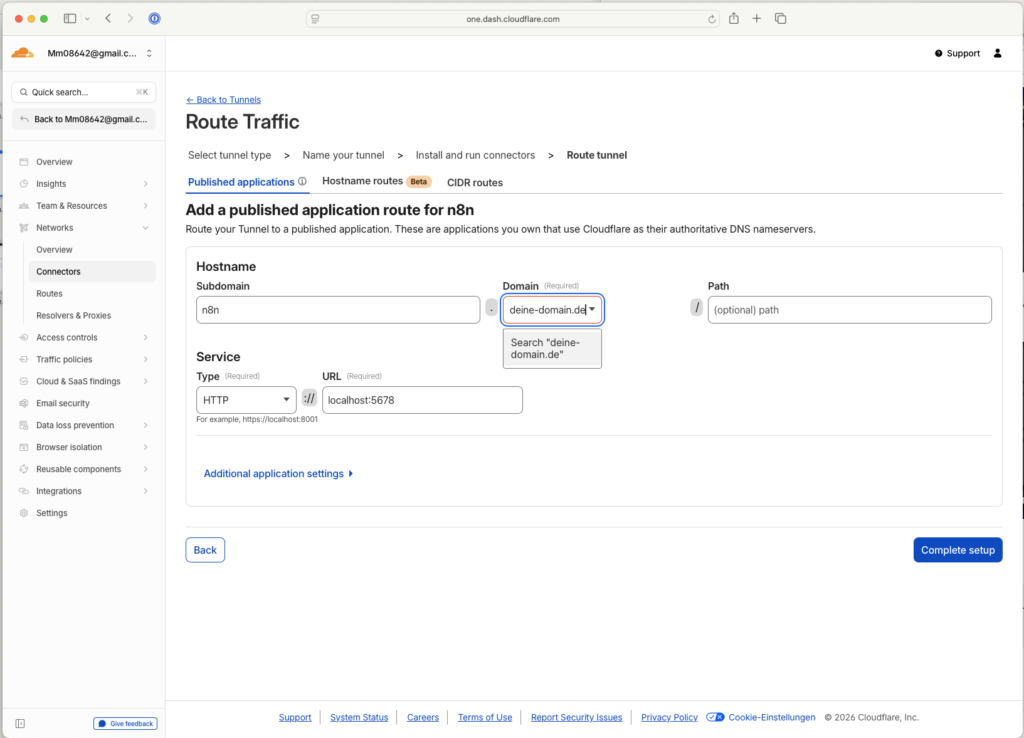Open the Service Type HTTP dropdown
This screenshot has height=738, width=1024.
[x=246, y=400]
